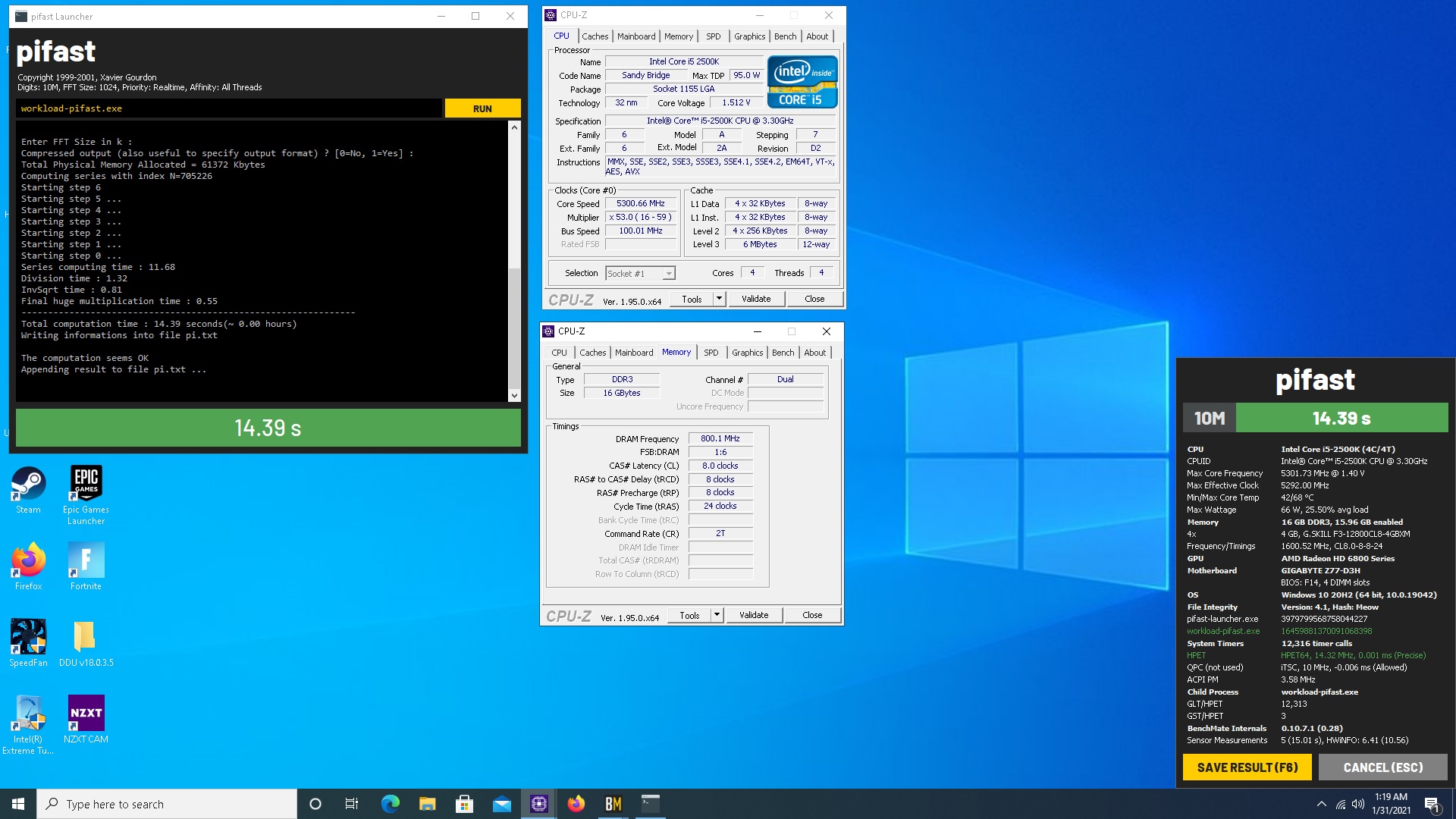Click the Windows Start button

18,804
